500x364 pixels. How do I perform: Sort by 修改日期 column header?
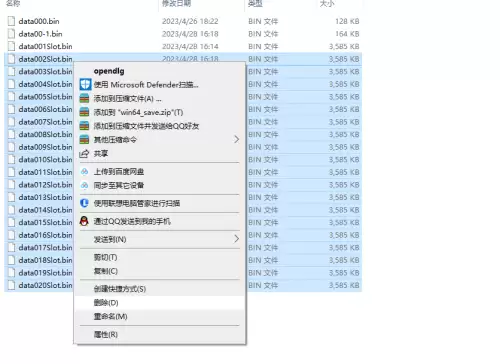pyautogui.click(x=176, y=3)
